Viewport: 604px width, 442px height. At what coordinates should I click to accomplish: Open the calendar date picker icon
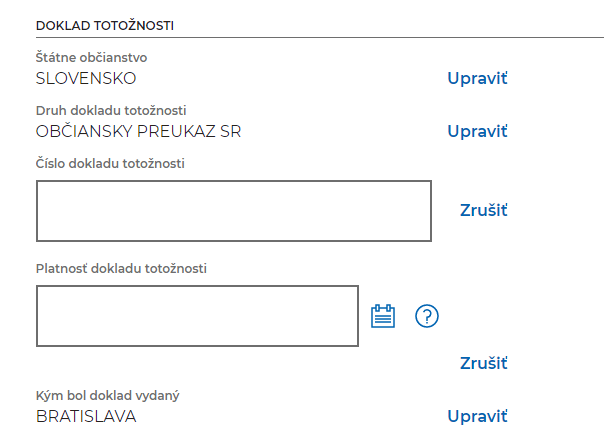(383, 316)
